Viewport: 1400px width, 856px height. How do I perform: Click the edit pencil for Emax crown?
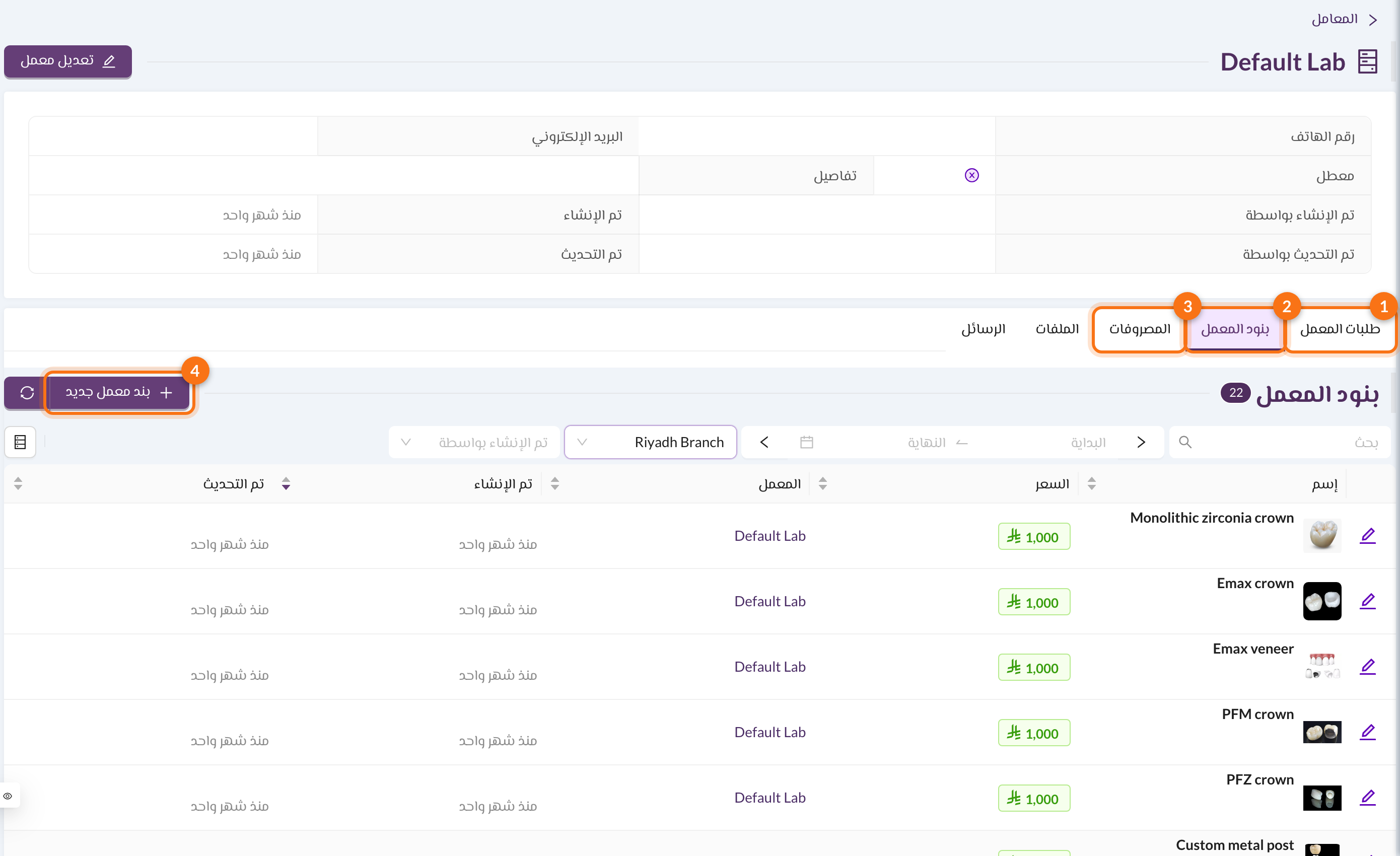pyautogui.click(x=1368, y=601)
